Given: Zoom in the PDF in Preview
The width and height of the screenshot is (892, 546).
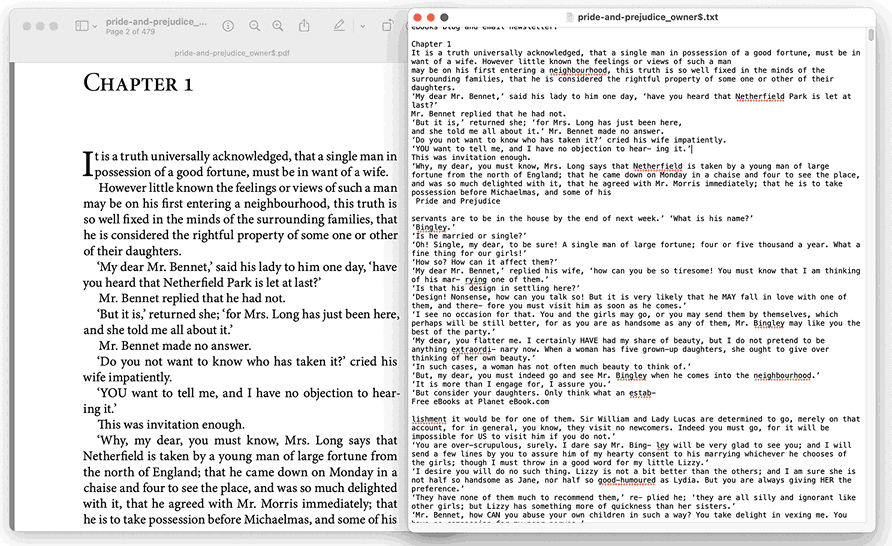Looking at the screenshot, I should tap(278, 26).
